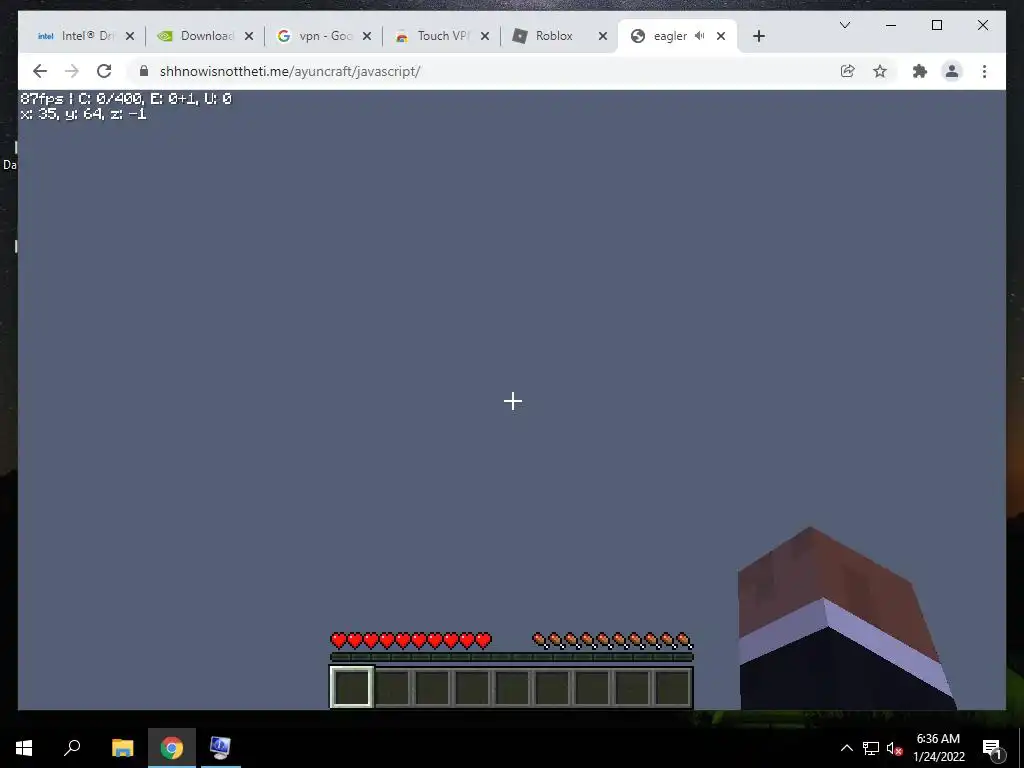The height and width of the screenshot is (768, 1024).
Task: Close the Chrome window
Action: click(x=982, y=25)
